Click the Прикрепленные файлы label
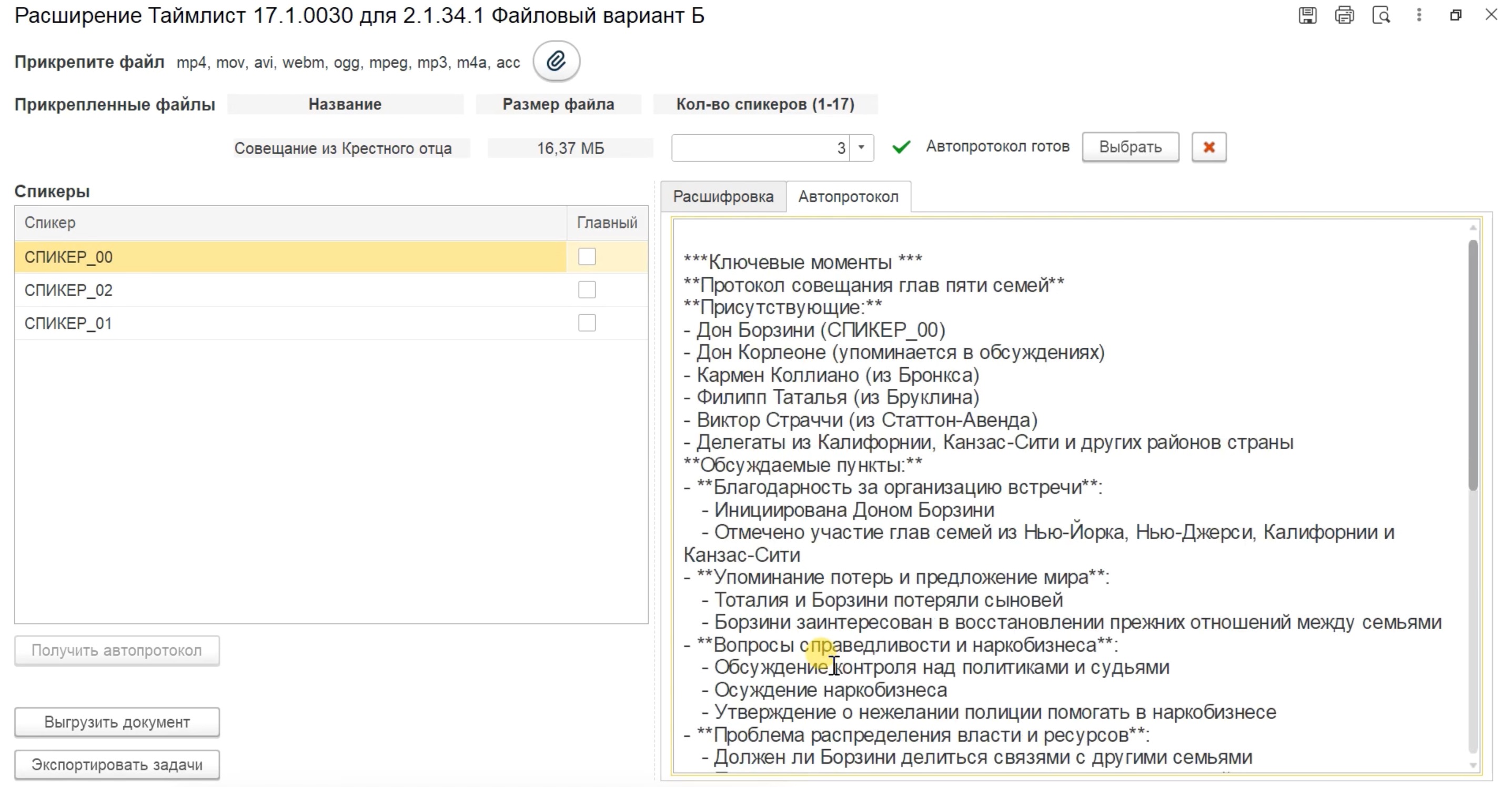1512x787 pixels. click(x=115, y=105)
